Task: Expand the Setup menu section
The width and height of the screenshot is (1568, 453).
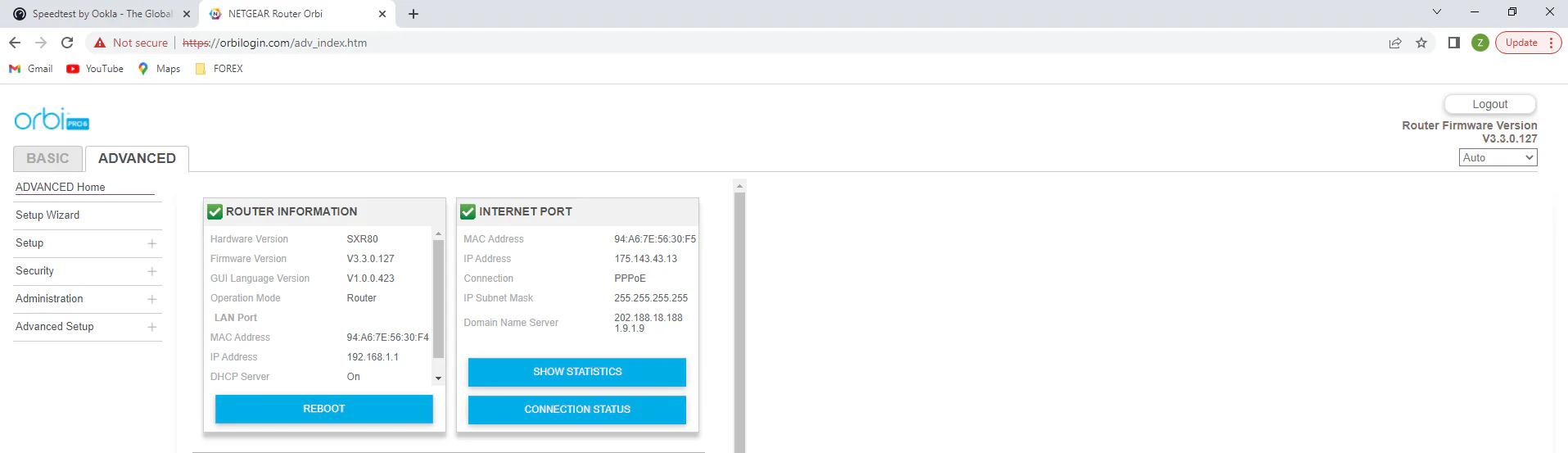Action: (151, 243)
